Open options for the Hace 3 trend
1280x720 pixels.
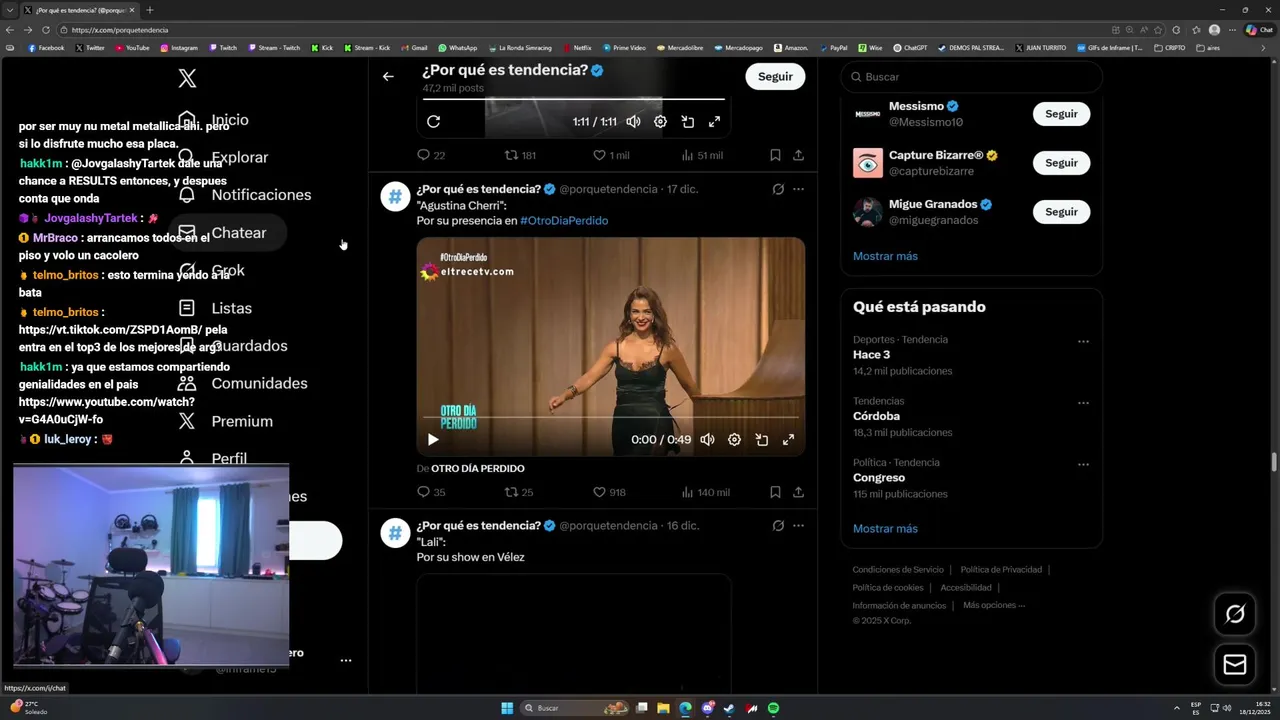point(1083,342)
